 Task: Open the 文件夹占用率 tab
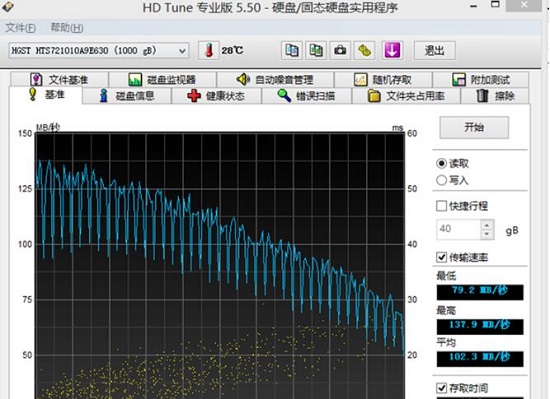tap(406, 96)
